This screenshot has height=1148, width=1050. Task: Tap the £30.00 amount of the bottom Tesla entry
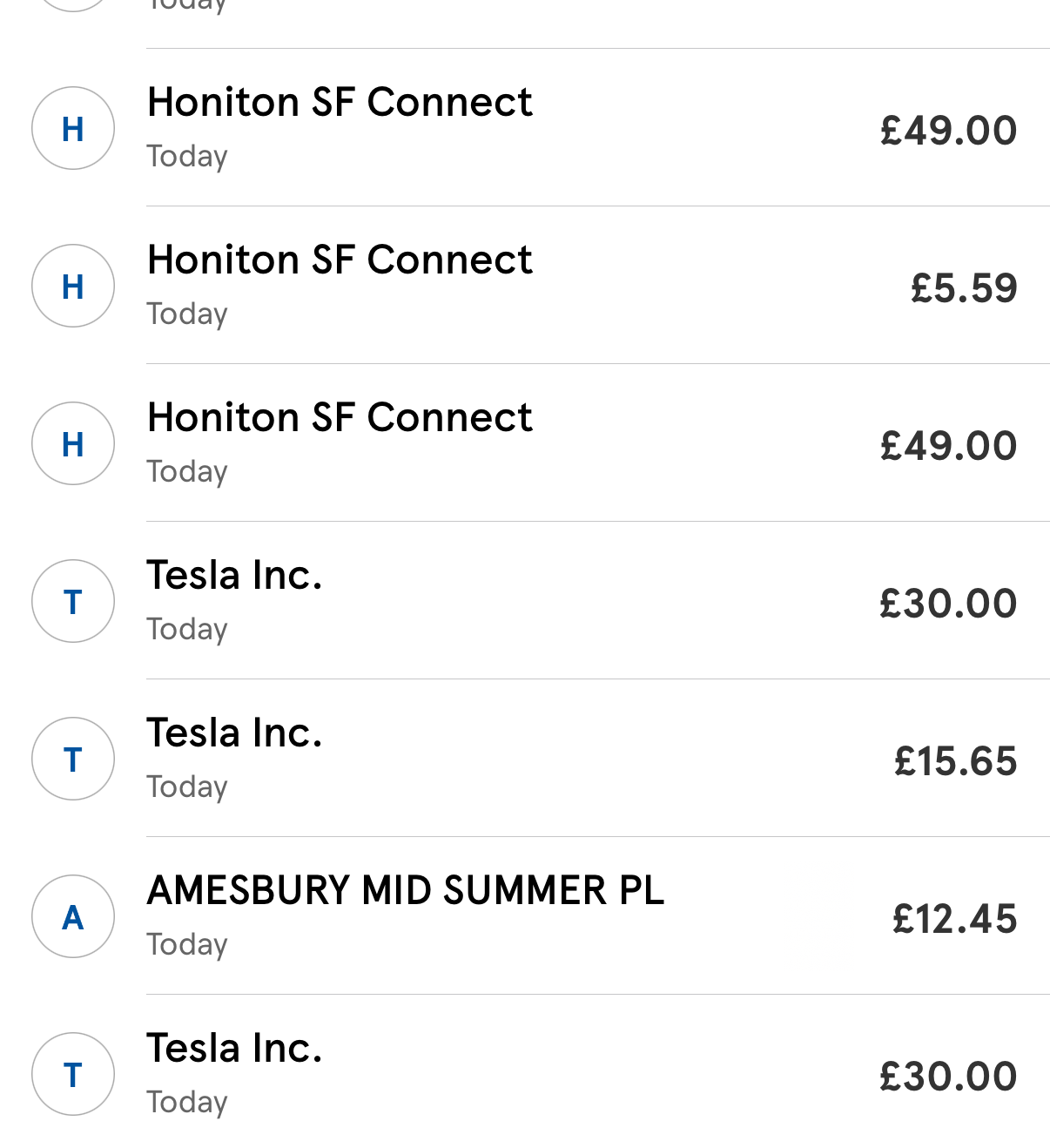[948, 1077]
